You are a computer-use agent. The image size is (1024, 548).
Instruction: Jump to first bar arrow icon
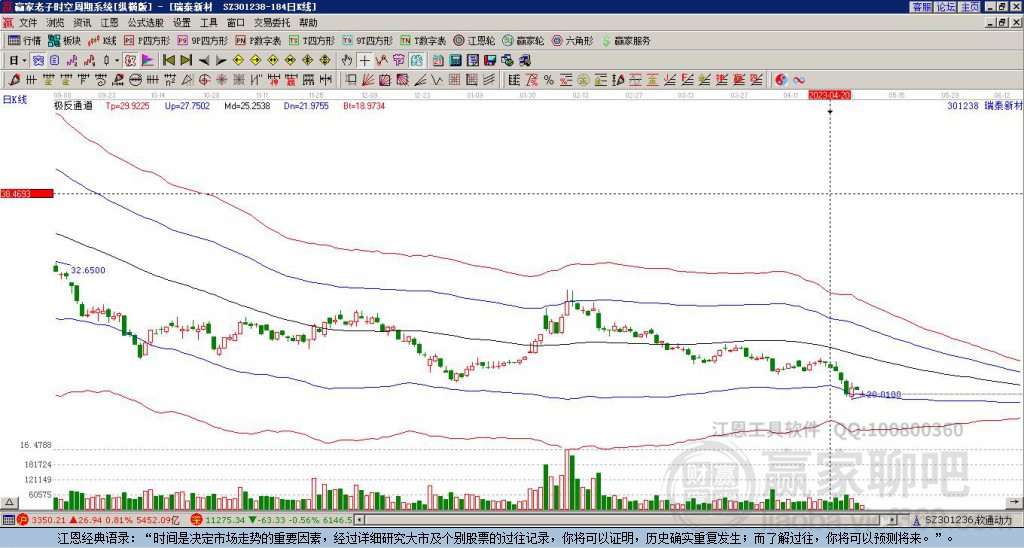(168, 60)
